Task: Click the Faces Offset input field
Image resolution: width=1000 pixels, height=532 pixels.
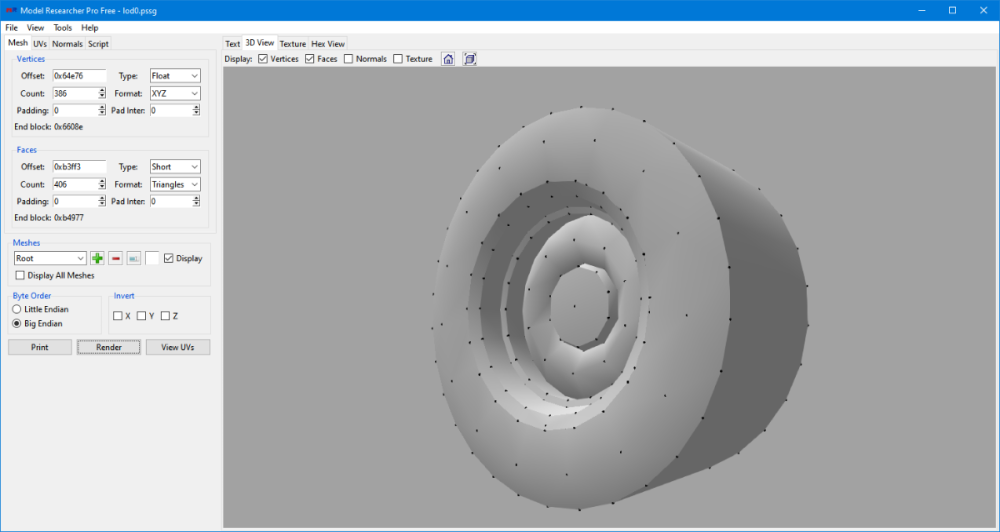Action: pyautogui.click(x=80, y=166)
